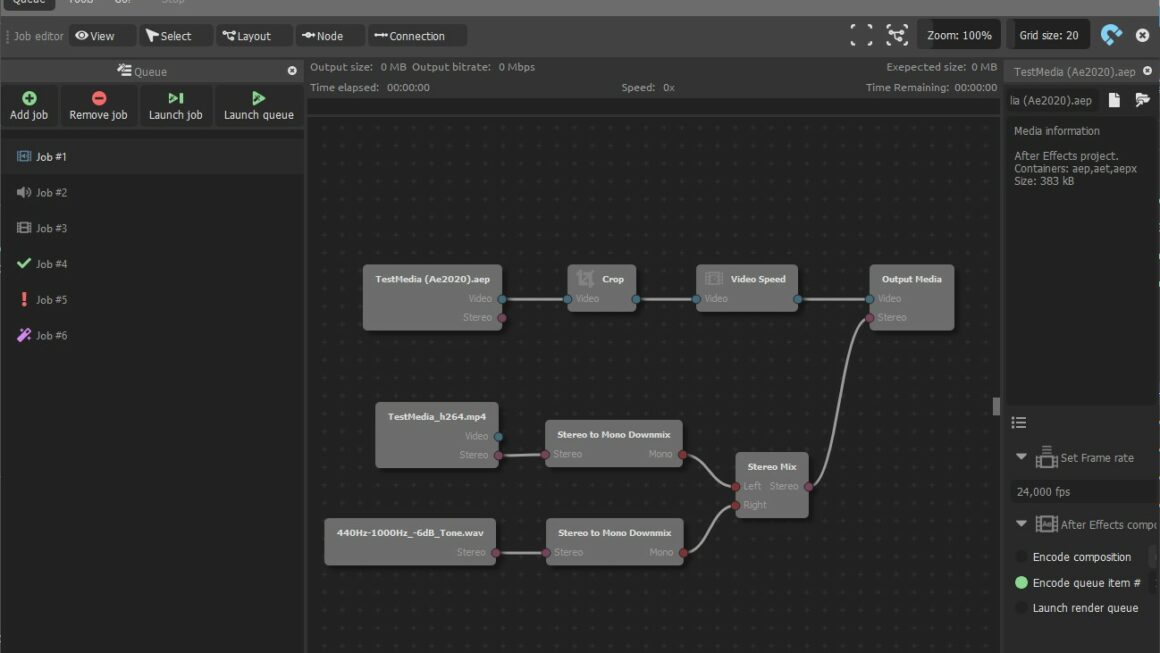Viewport: 1160px width, 653px height.
Task: Select Job #5 in the queue list
Action: point(51,300)
